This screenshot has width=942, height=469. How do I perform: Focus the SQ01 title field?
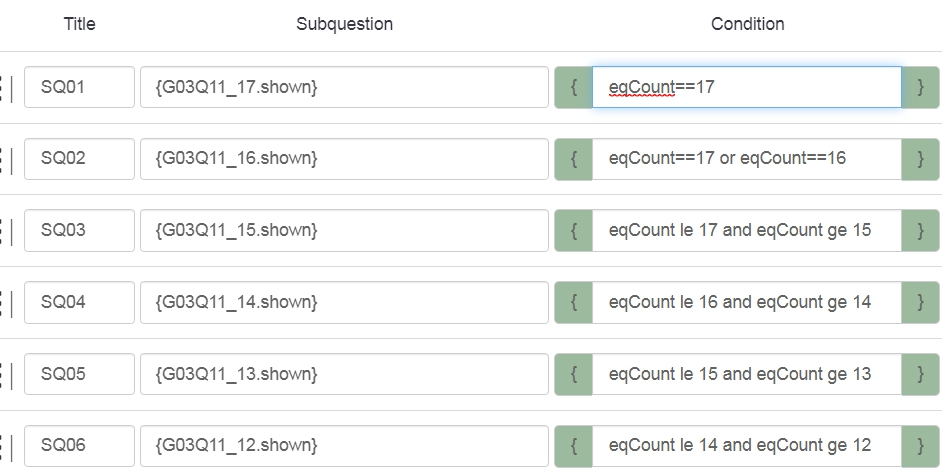coord(79,87)
